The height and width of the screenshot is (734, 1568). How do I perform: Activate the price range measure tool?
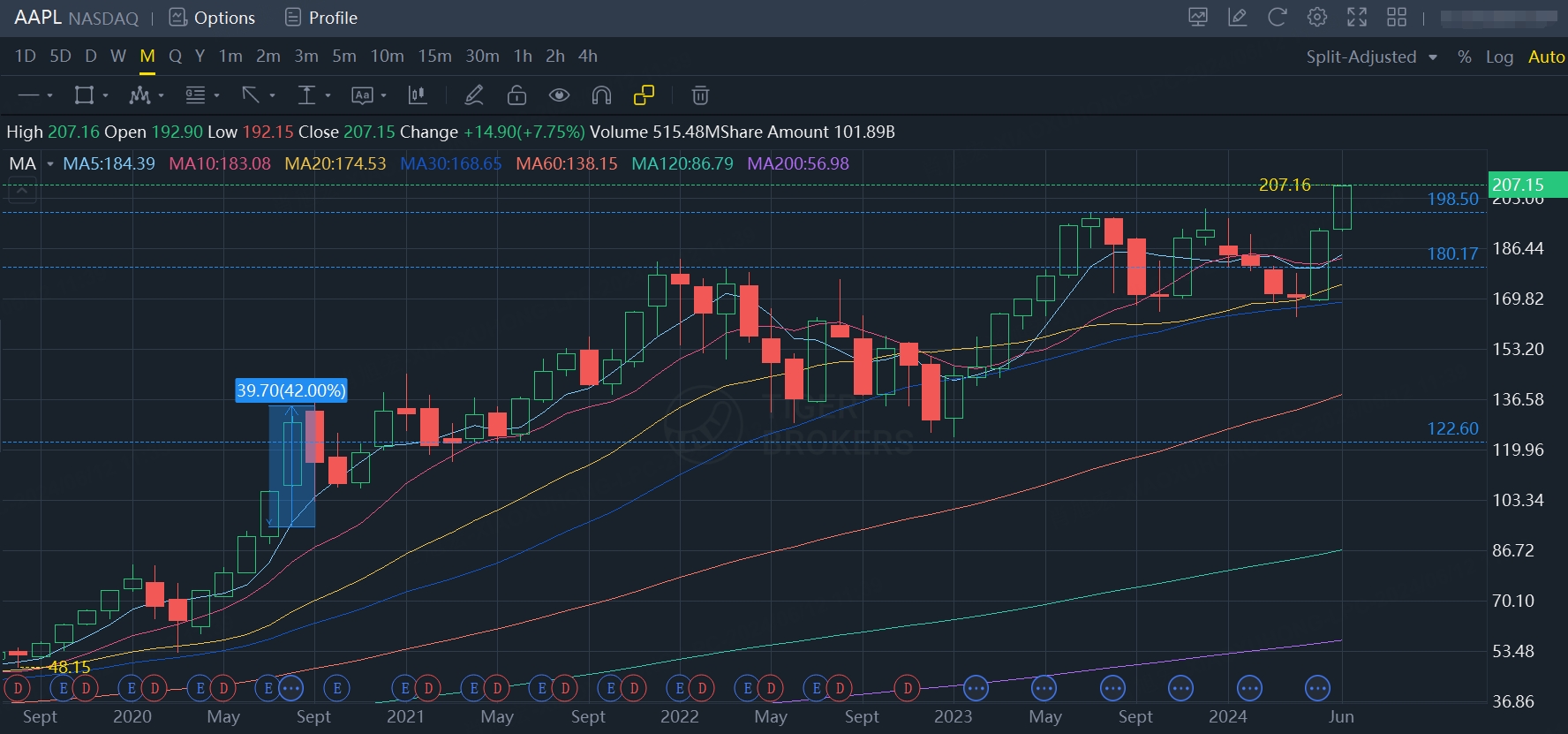[306, 95]
